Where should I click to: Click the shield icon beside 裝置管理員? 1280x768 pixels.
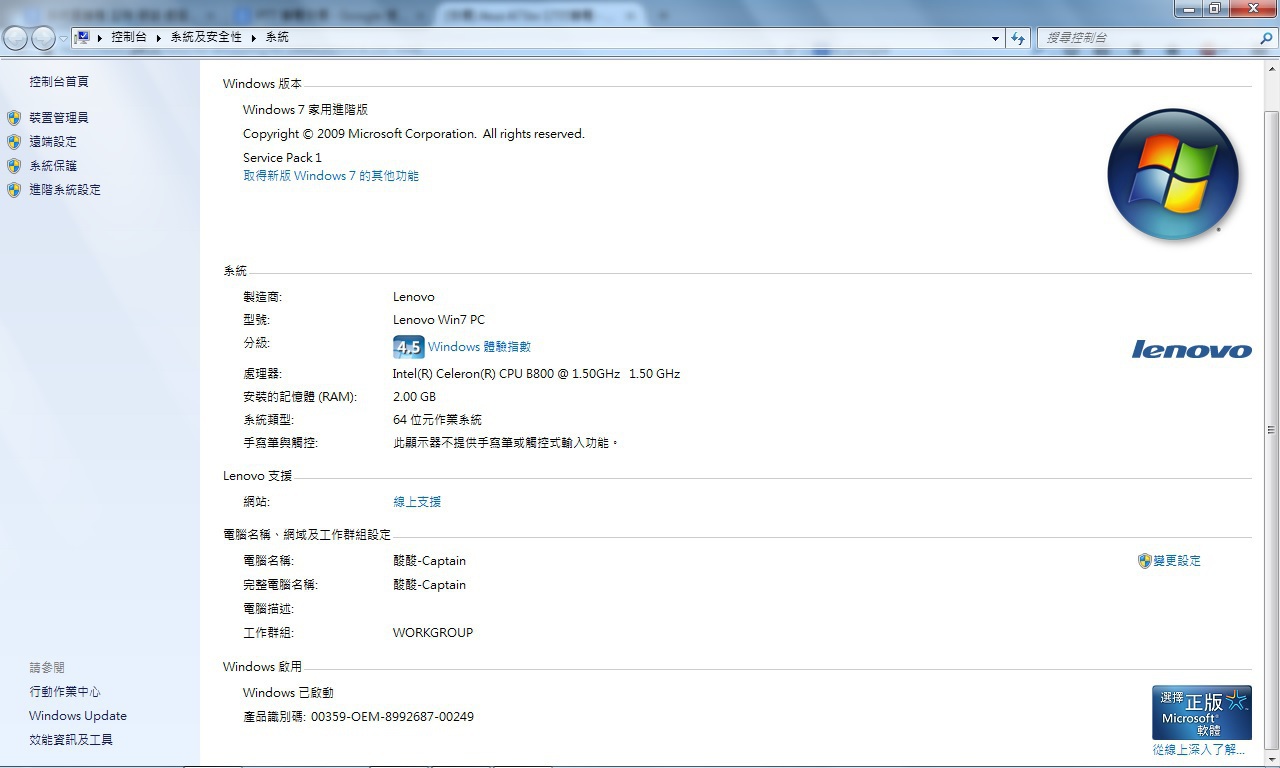point(14,118)
